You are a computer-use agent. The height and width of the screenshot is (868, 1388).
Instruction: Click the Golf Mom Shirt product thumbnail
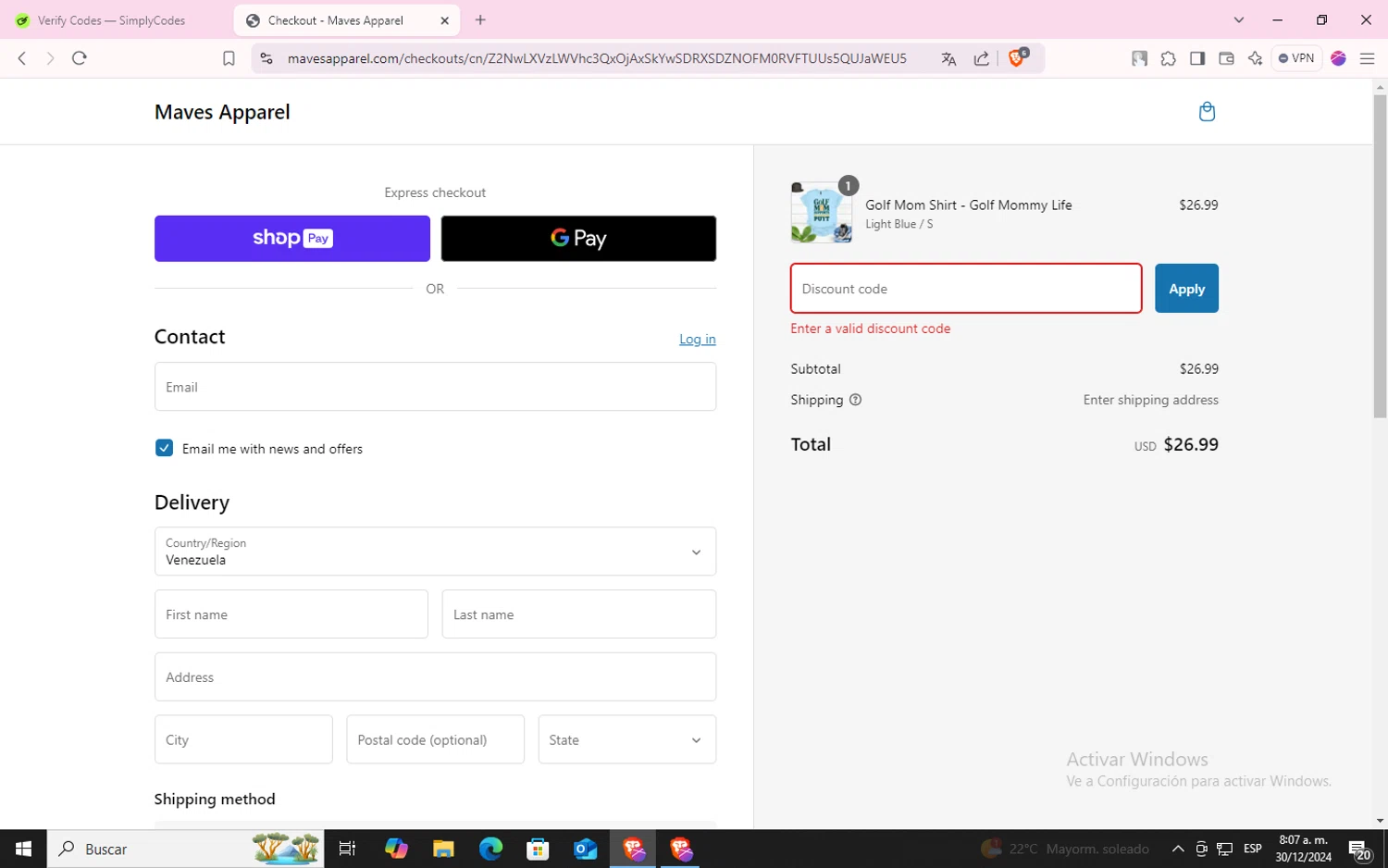pyautogui.click(x=822, y=213)
